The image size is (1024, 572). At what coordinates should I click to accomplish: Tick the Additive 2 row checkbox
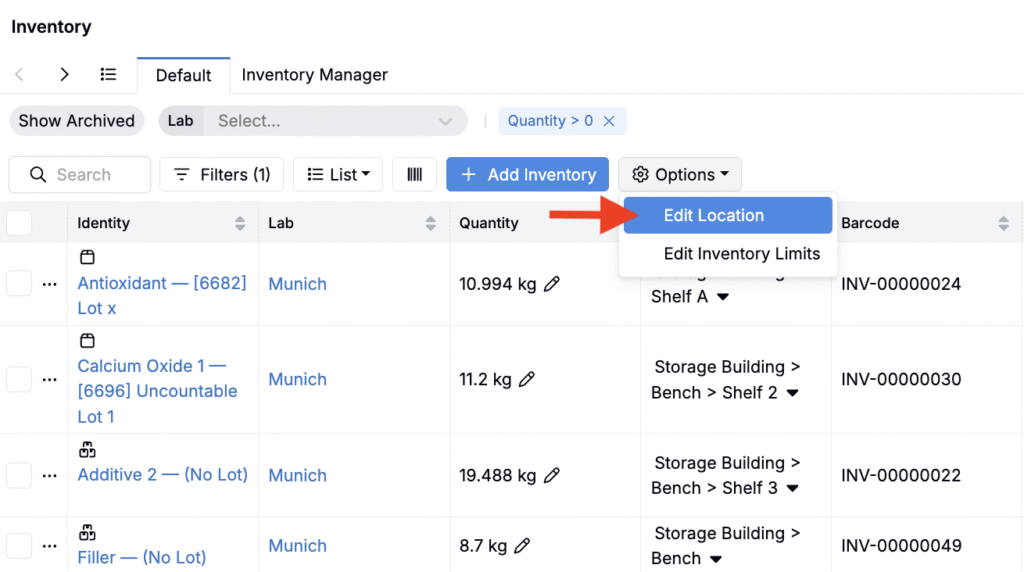(19, 476)
